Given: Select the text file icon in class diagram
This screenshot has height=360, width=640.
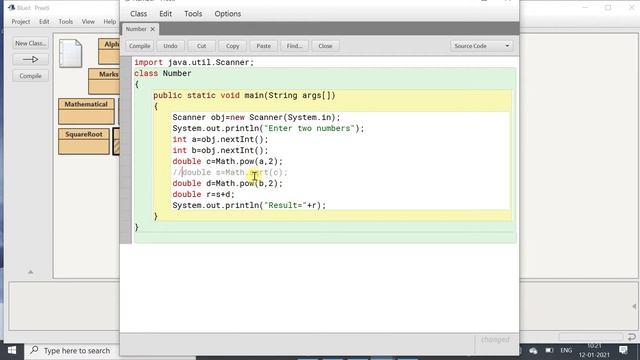Looking at the screenshot, I should 71,53.
